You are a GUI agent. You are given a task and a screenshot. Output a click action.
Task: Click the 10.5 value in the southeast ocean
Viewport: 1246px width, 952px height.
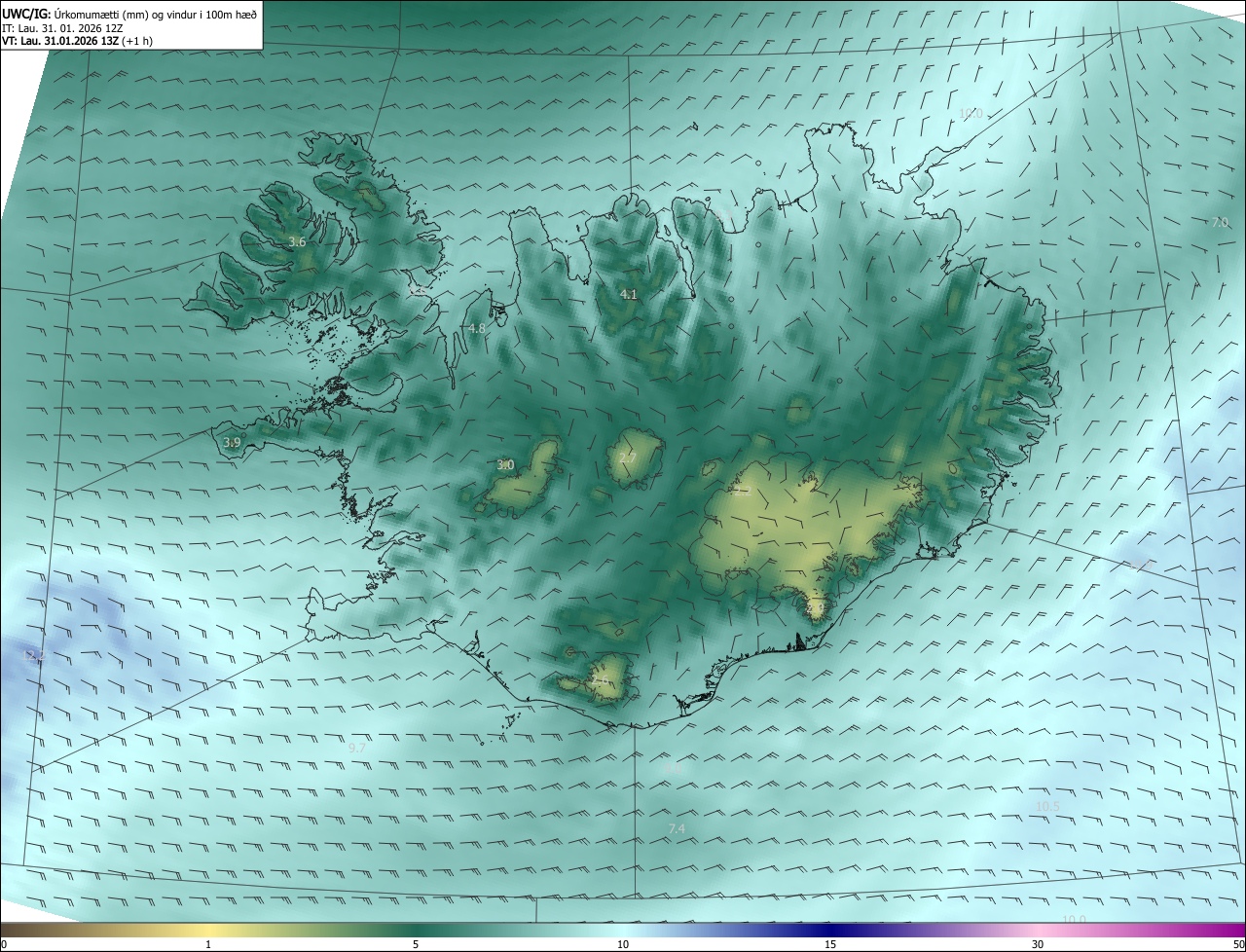(1048, 806)
